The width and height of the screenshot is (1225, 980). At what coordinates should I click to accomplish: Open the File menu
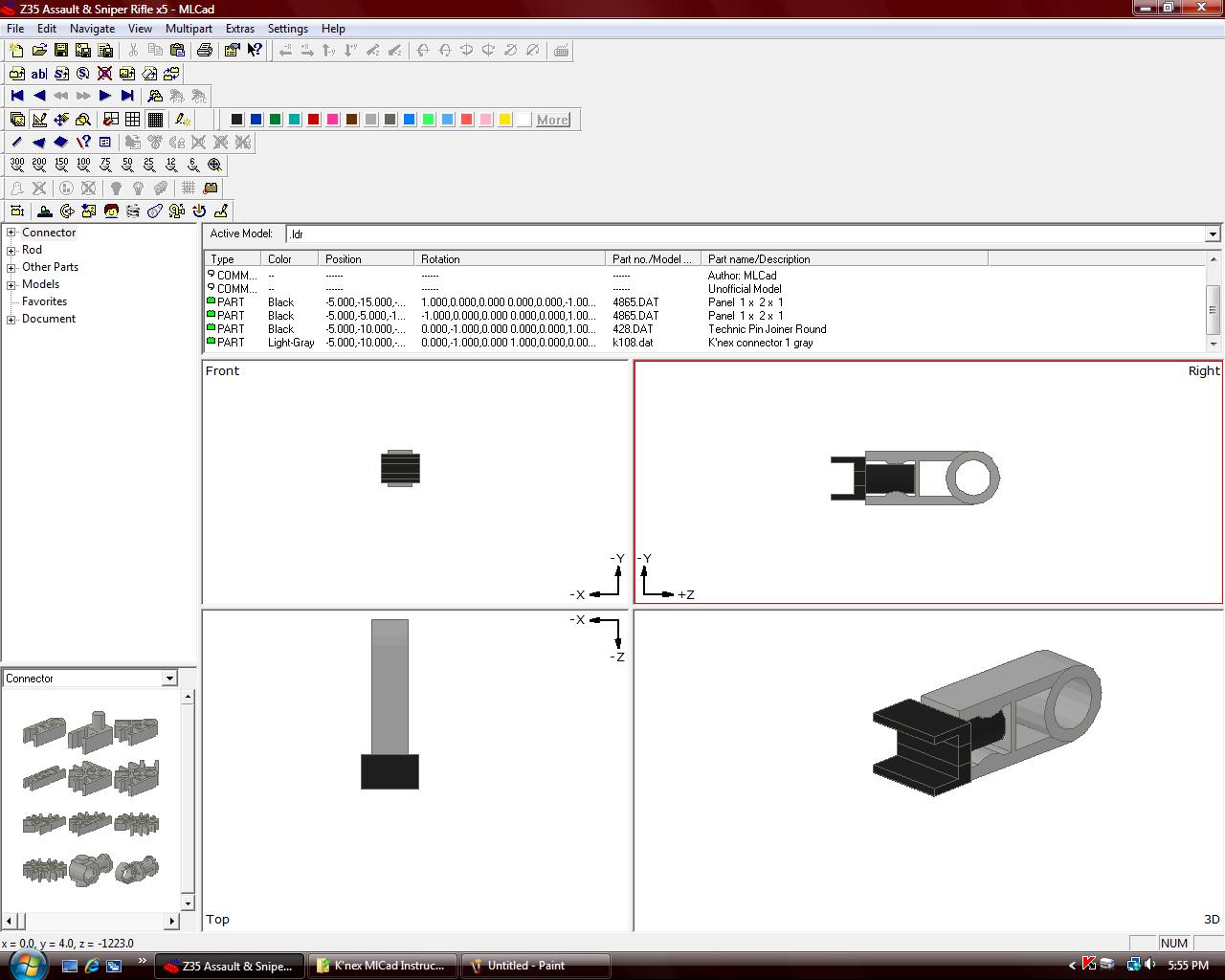(x=15, y=29)
